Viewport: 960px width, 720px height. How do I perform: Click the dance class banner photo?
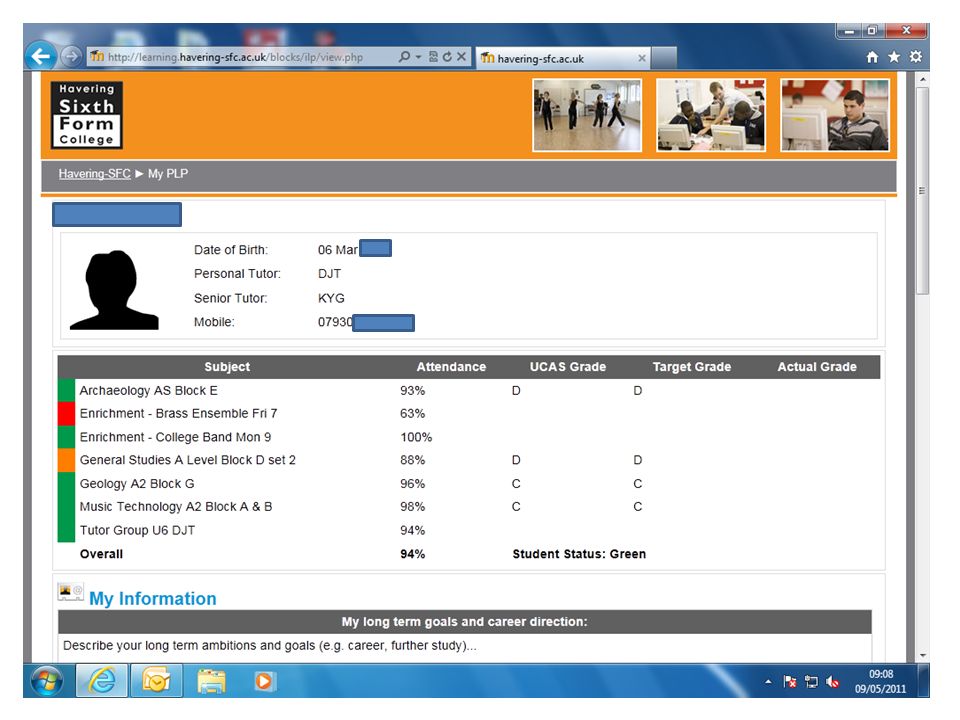point(587,115)
